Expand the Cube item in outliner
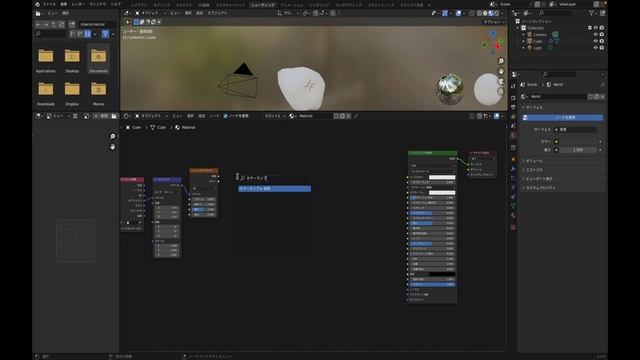Image resolution: width=640 pixels, height=360 pixels. point(524,41)
